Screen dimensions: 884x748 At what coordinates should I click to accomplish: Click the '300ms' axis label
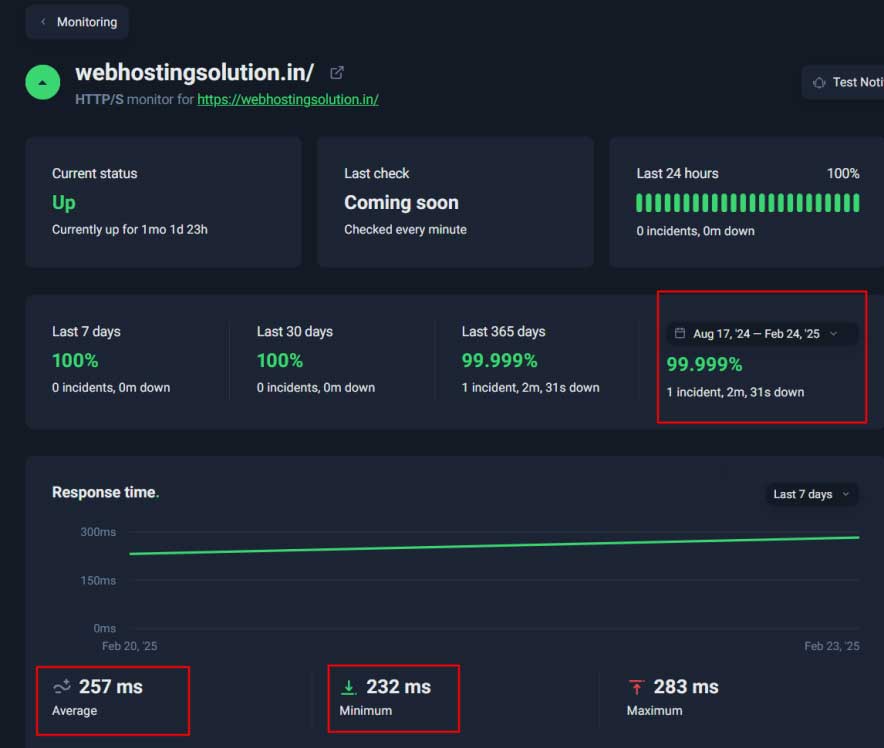point(98,532)
